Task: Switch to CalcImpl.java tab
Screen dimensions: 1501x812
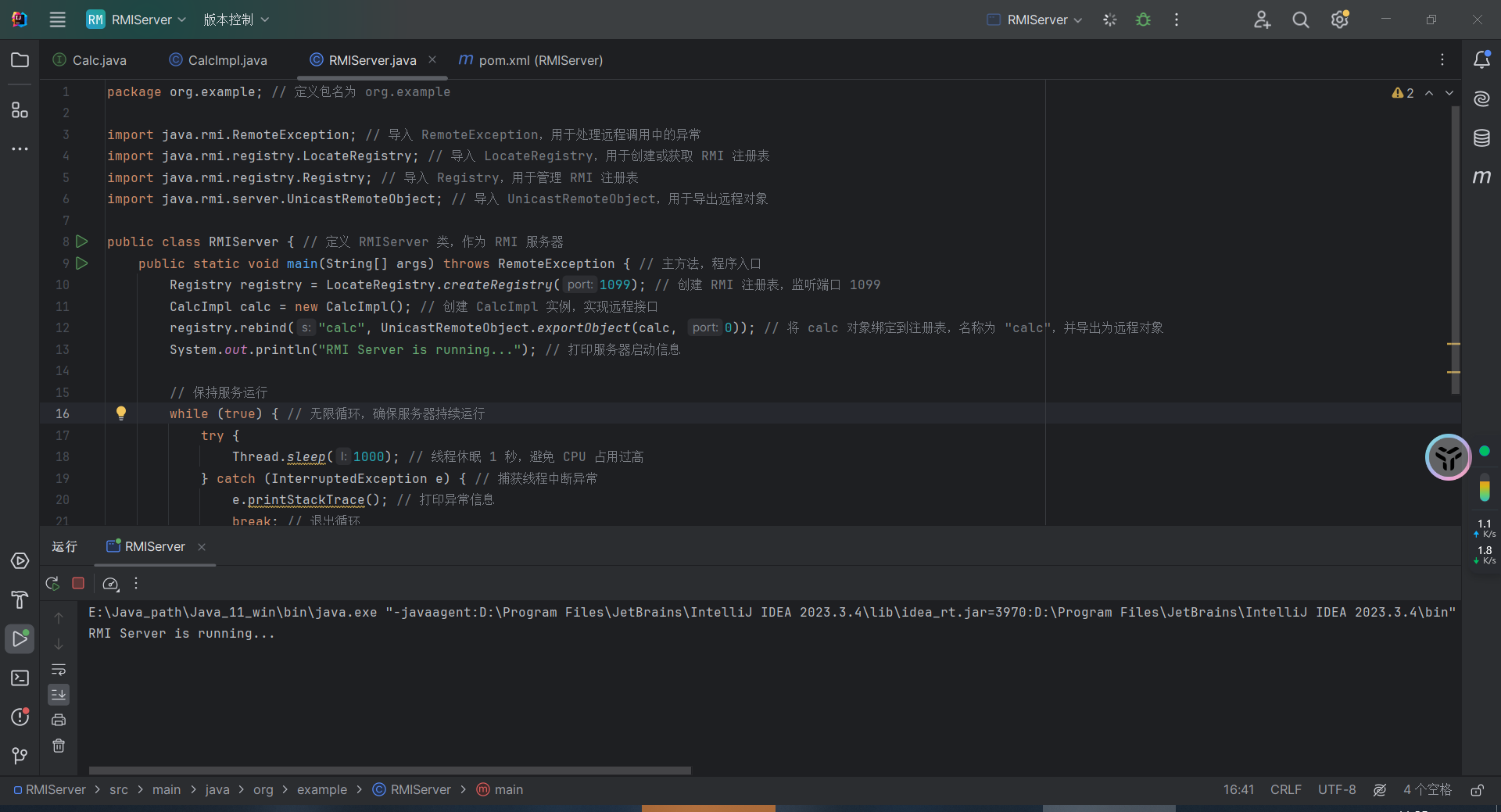Action: tap(218, 60)
